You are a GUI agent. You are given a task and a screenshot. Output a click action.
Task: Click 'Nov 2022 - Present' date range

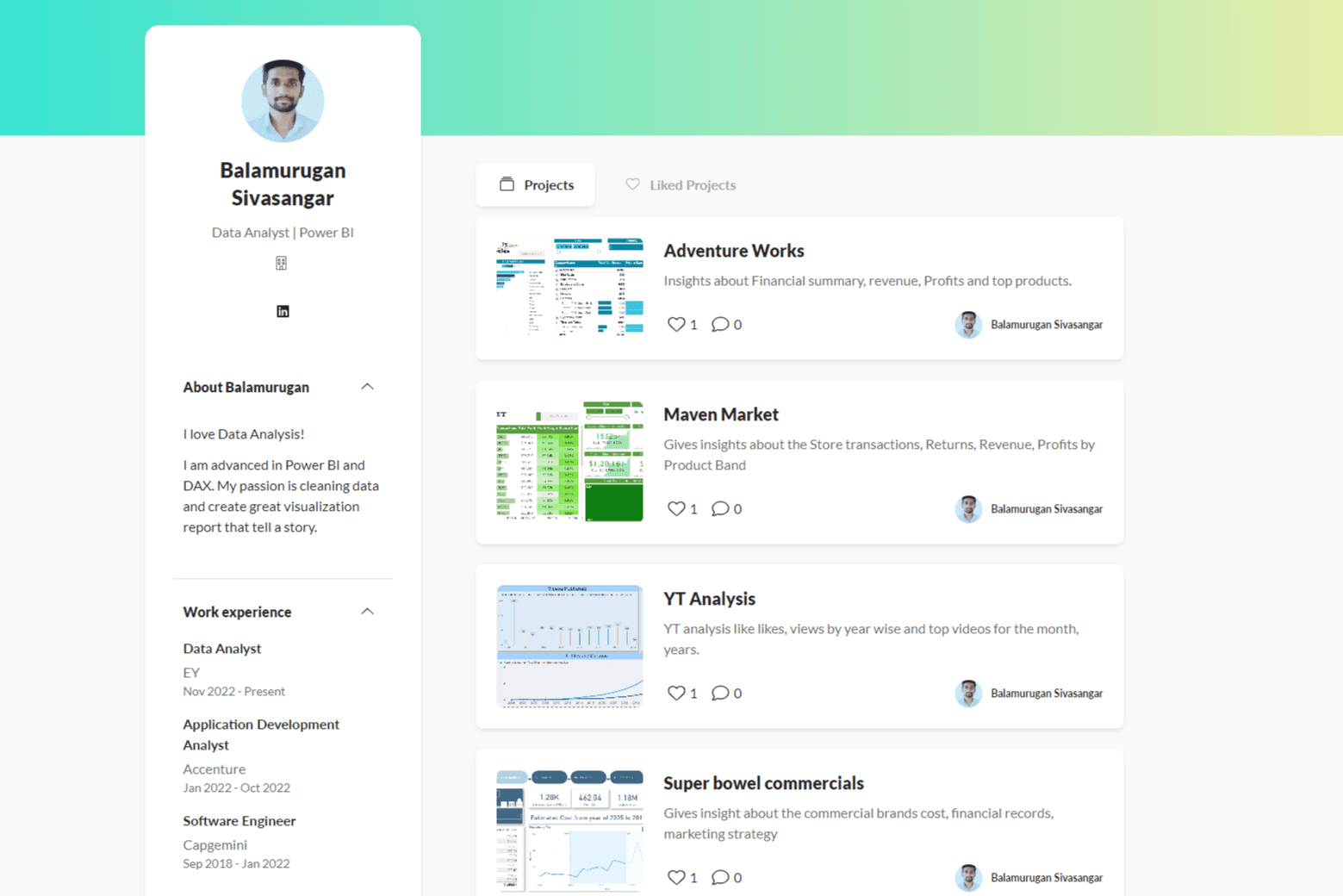[x=233, y=692]
